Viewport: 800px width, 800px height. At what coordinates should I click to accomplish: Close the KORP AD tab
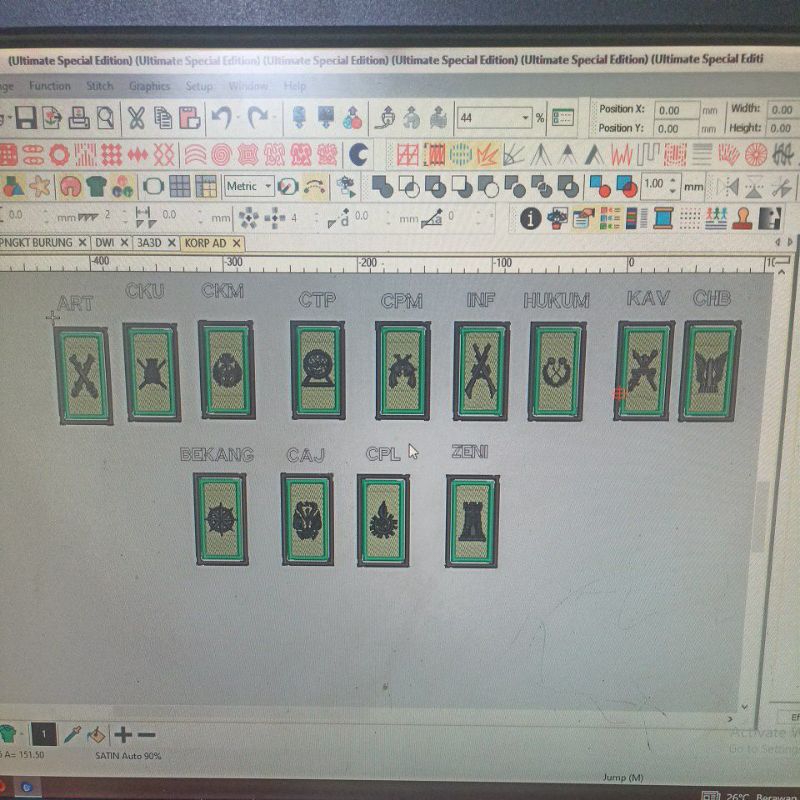pos(237,243)
